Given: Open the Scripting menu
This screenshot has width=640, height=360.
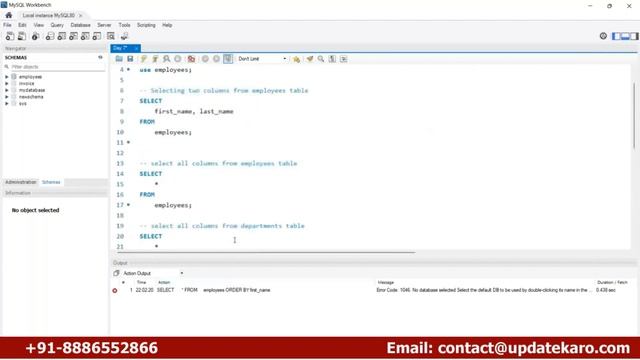Looking at the screenshot, I should [146, 25].
